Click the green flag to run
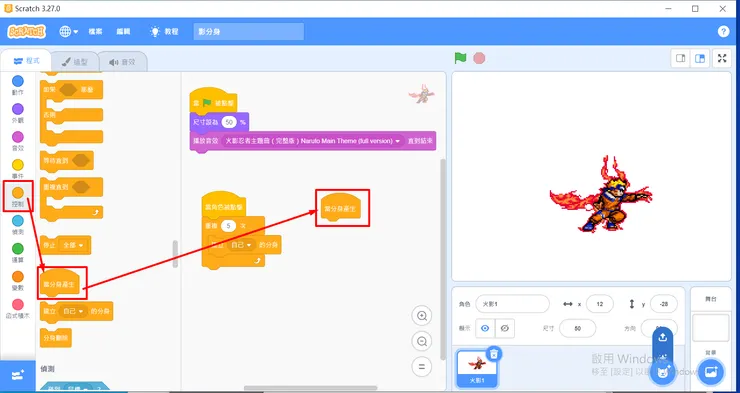Viewport: 740px width, 393px height. [x=460, y=58]
